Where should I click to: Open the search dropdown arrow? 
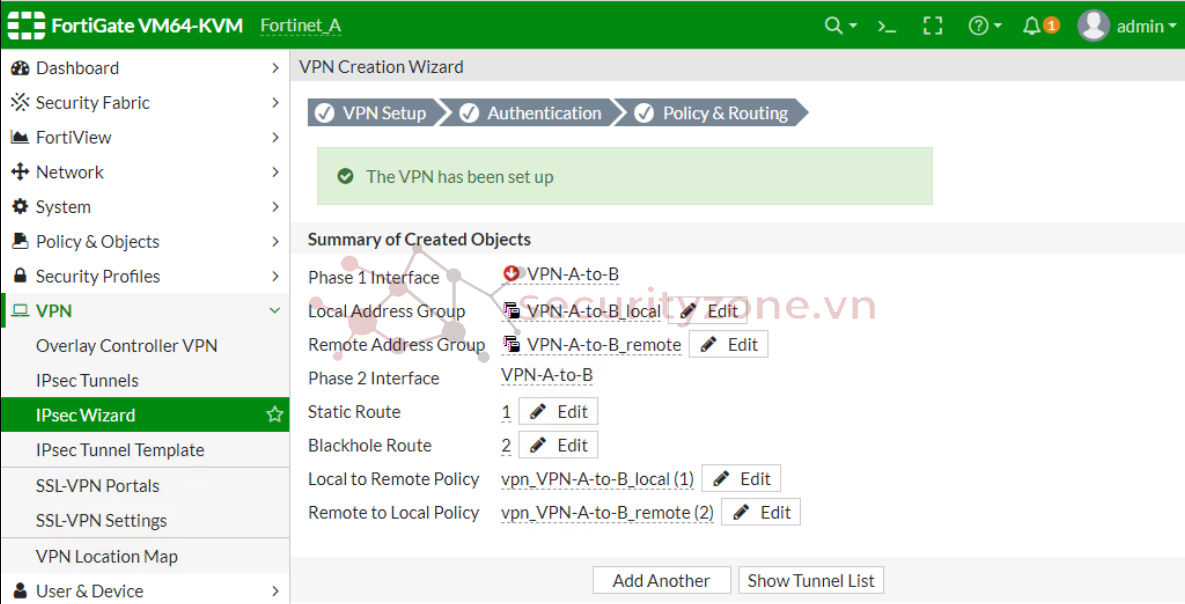[853, 26]
